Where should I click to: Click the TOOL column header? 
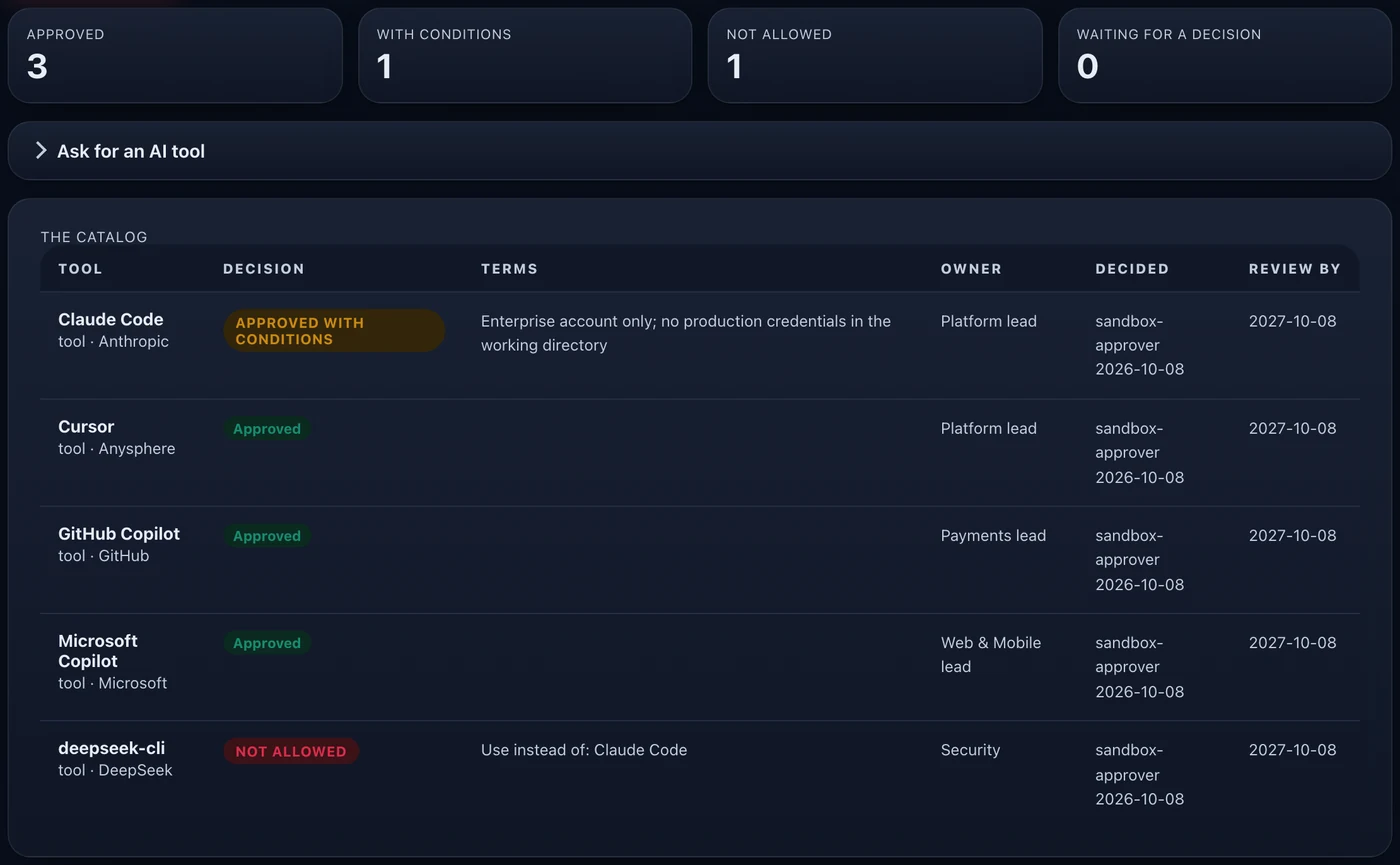tap(80, 269)
